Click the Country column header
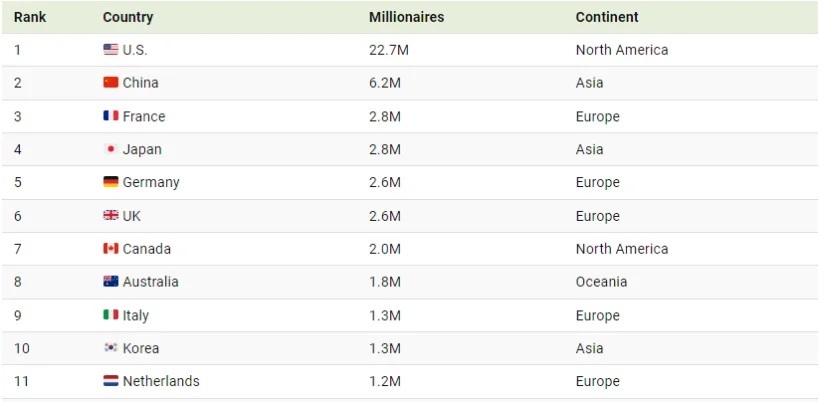The image size is (820, 402). [128, 17]
